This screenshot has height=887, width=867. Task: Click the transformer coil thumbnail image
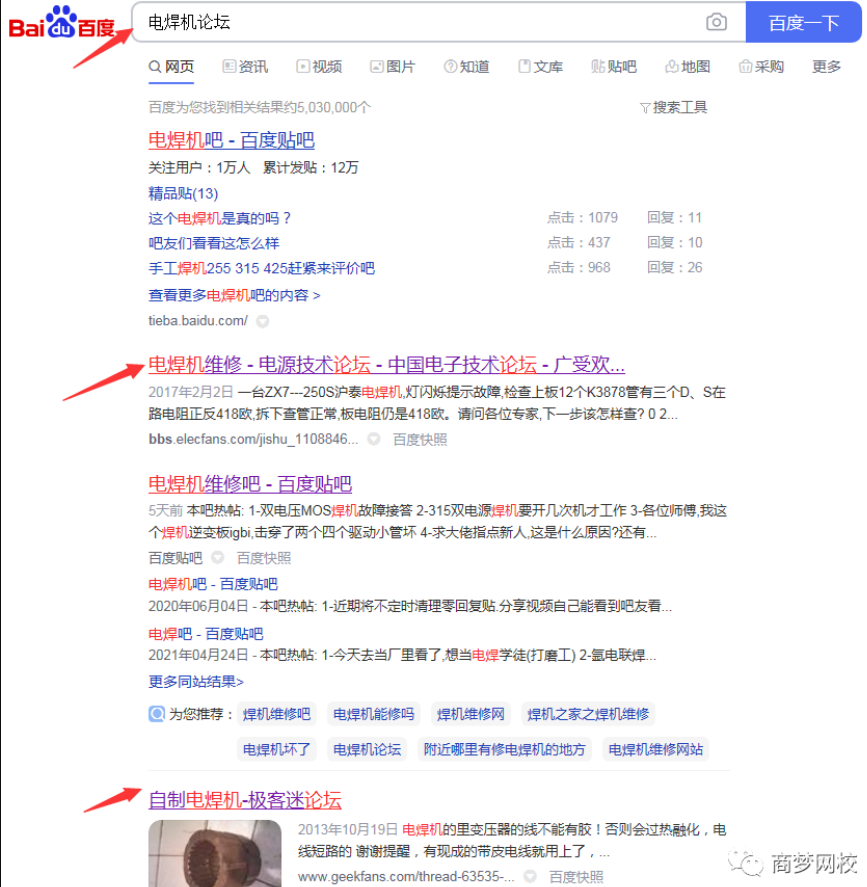point(215,853)
